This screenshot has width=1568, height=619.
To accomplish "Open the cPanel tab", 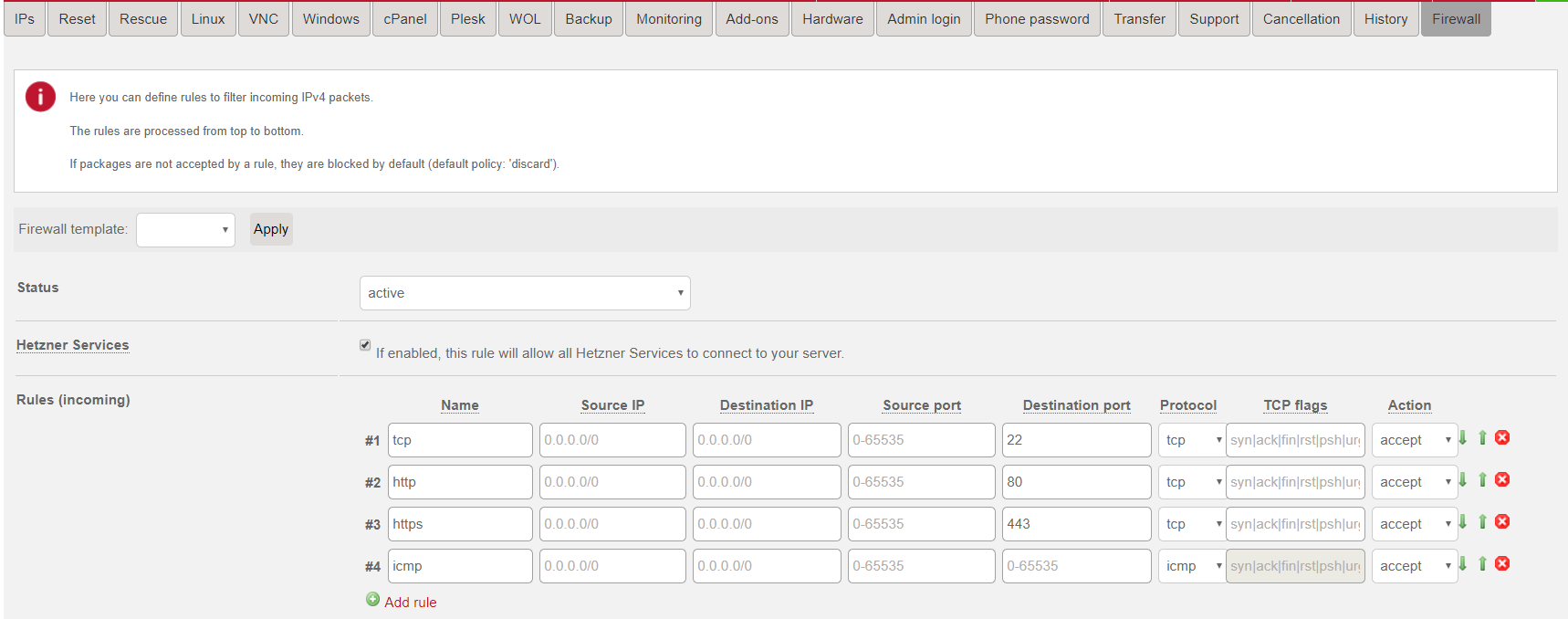I will pyautogui.click(x=405, y=19).
